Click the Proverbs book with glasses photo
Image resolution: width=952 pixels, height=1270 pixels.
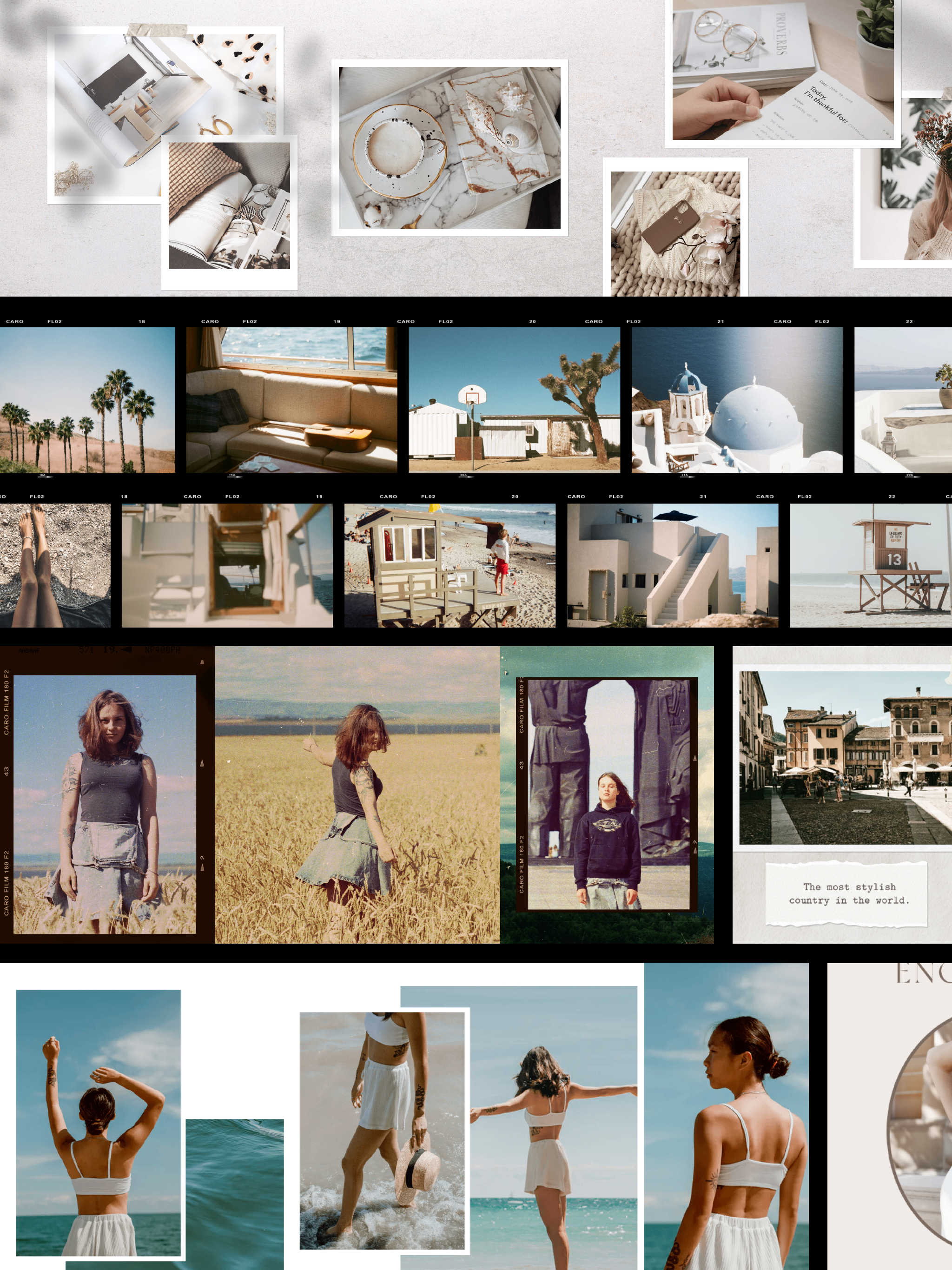783,70
